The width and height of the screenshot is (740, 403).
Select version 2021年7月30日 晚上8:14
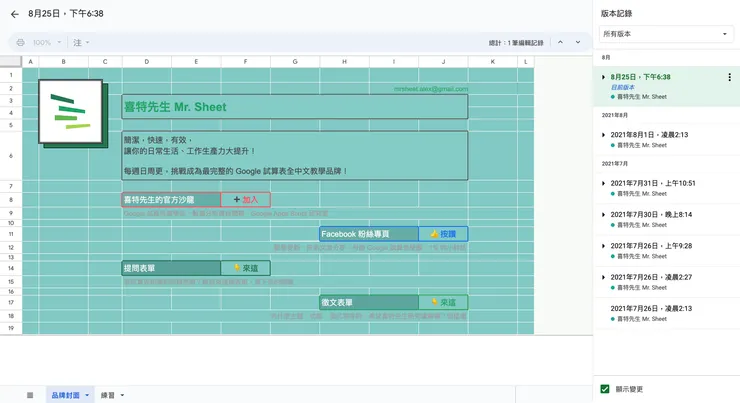666,219
